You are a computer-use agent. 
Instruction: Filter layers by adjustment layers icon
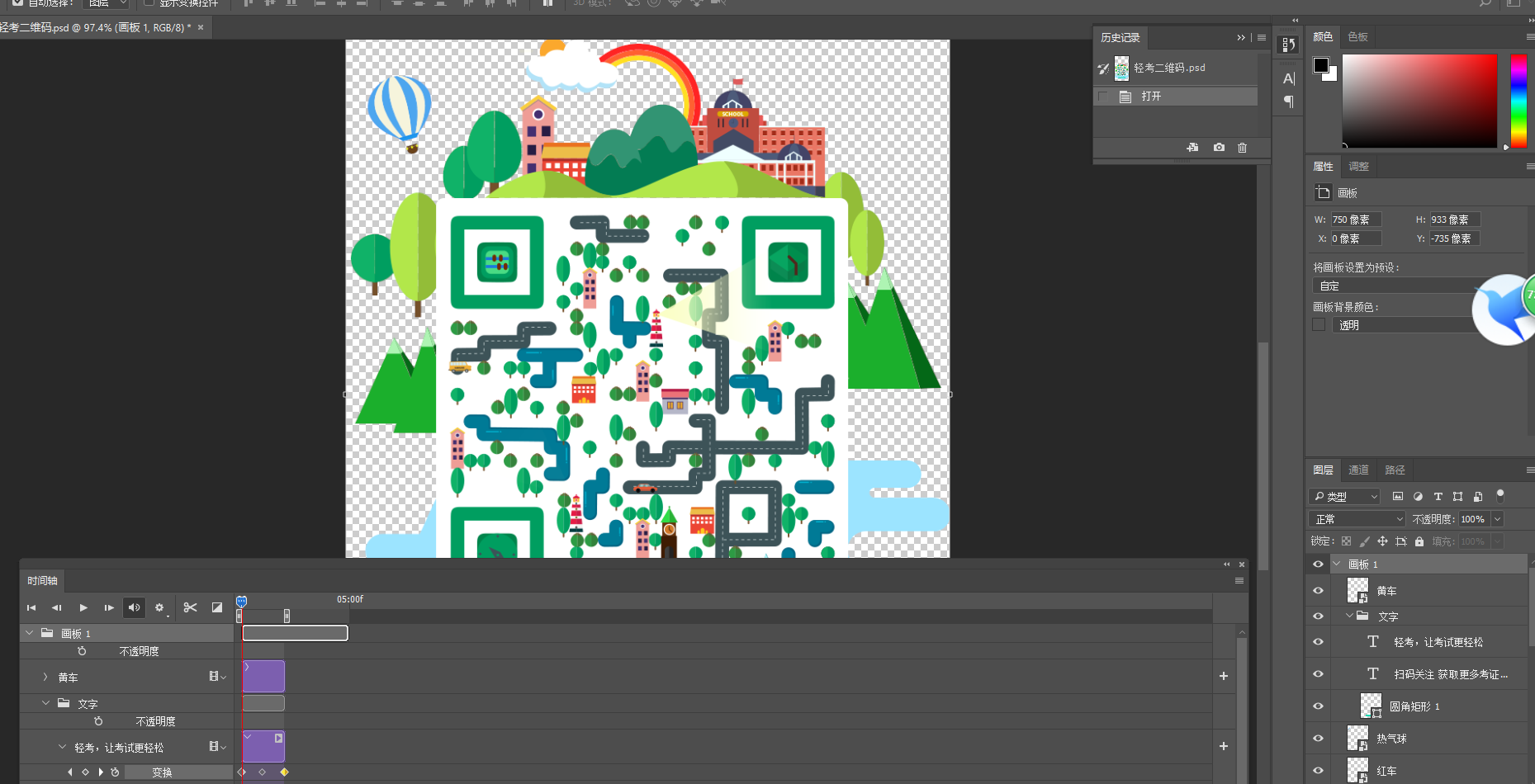tap(1418, 496)
